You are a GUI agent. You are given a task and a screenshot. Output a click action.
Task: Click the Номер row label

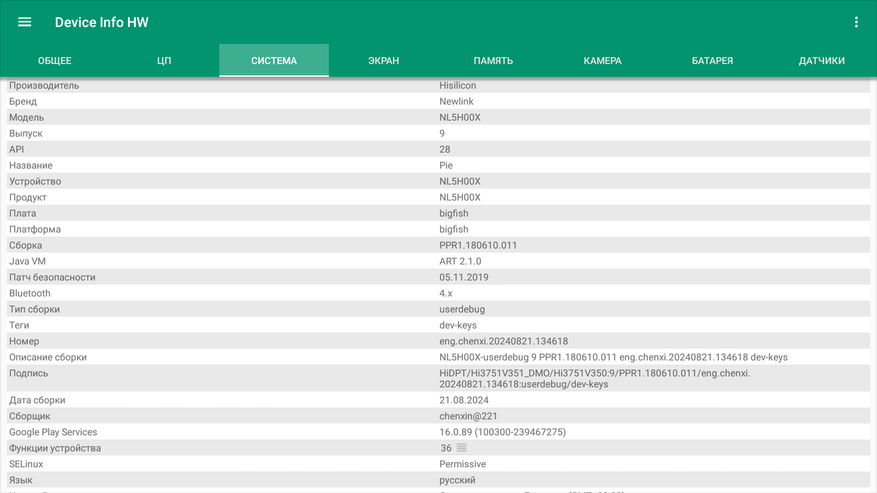pyautogui.click(x=24, y=341)
